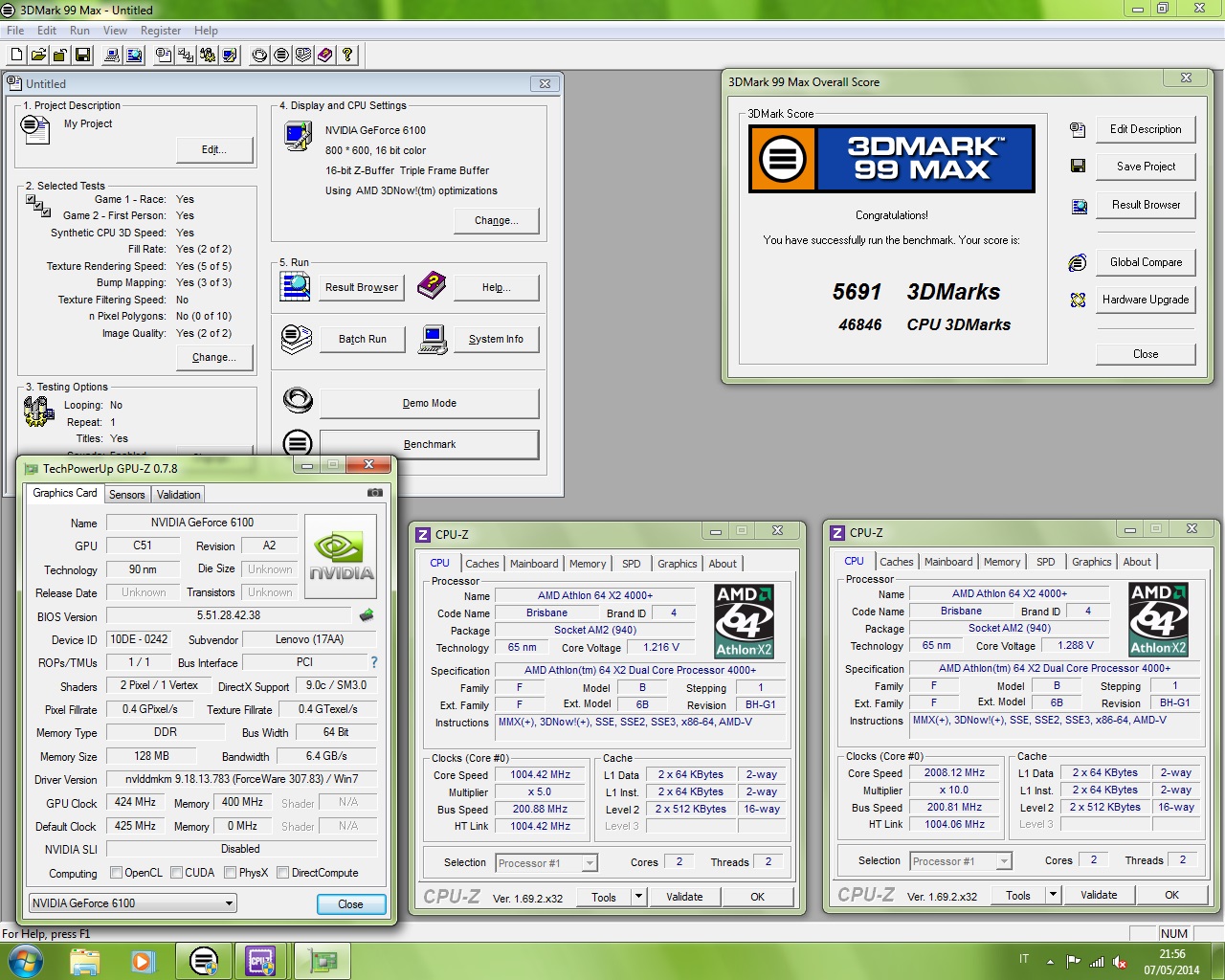Switch to the Validation tab in GPU-Z
The height and width of the screenshot is (980, 1225).
(x=179, y=495)
